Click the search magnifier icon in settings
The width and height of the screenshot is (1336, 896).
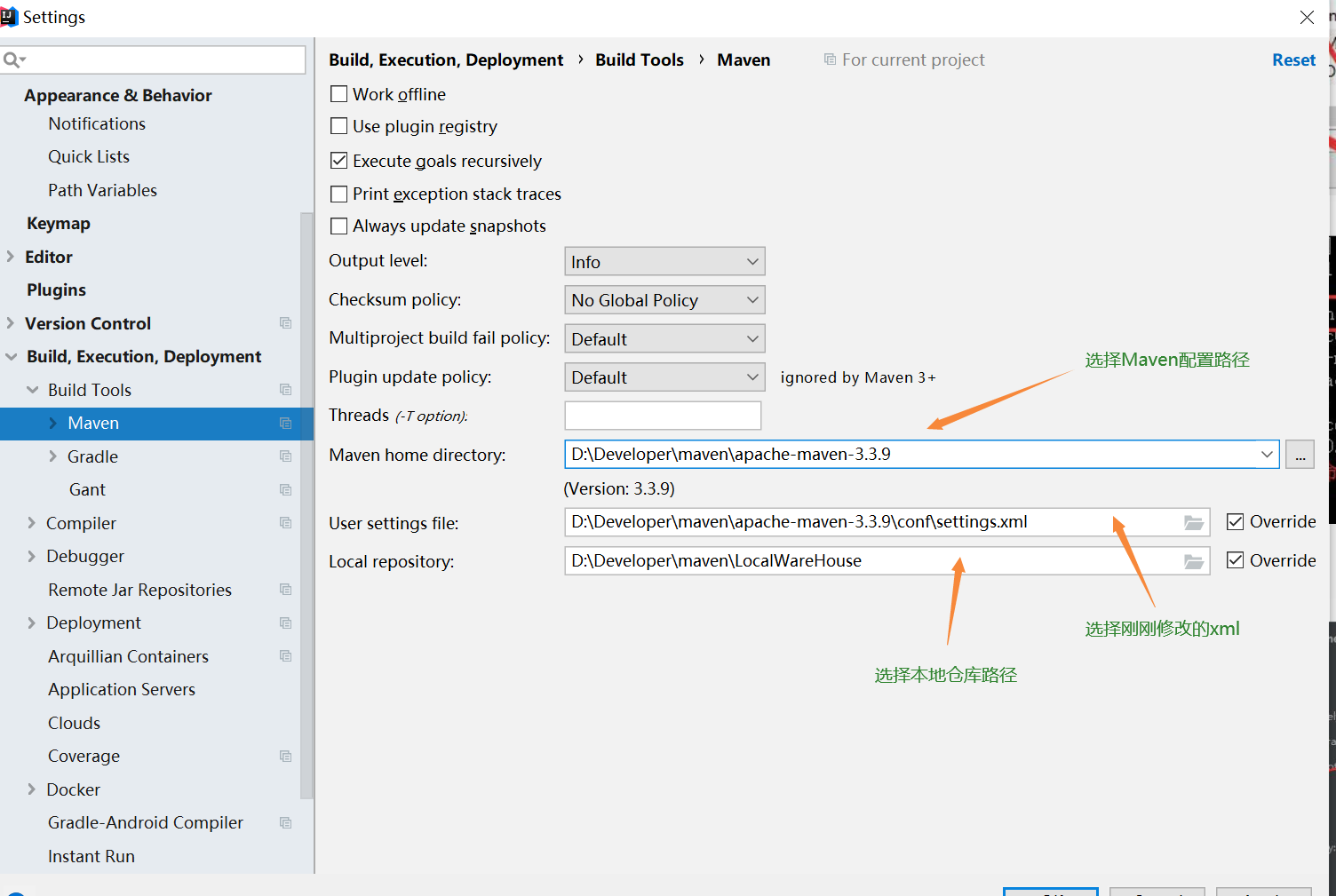click(12, 60)
